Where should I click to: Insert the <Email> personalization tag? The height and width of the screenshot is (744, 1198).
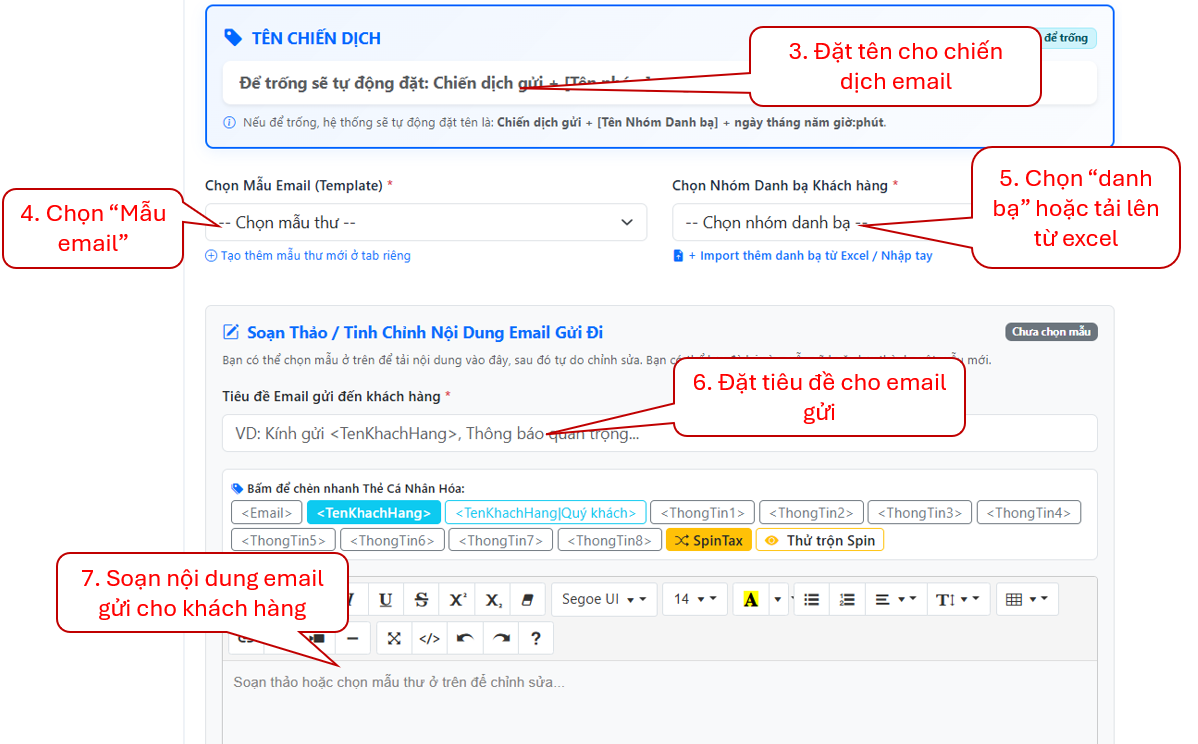tap(267, 513)
